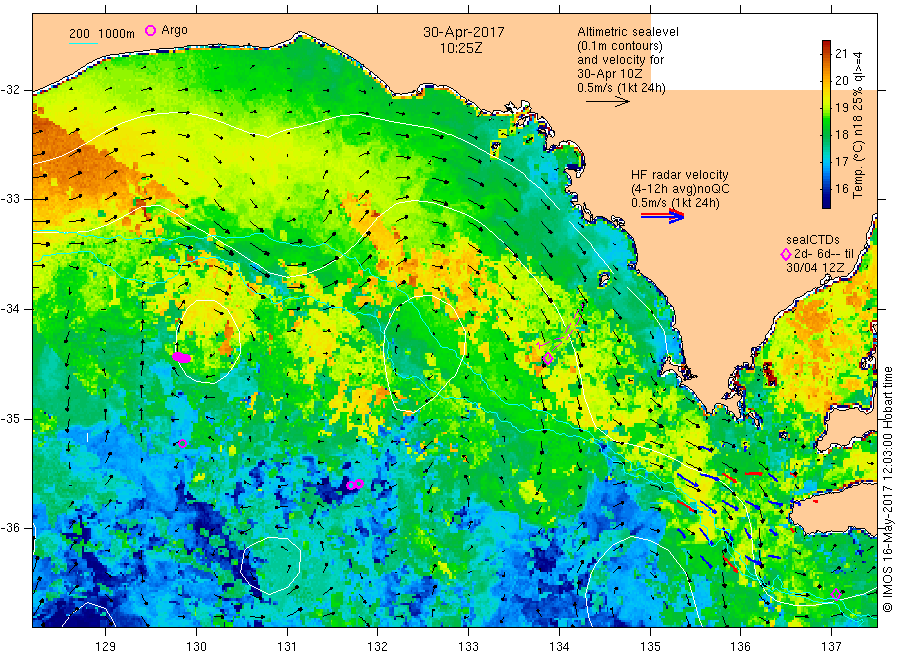Click the temperature color bar's dark red top
The width and height of the screenshot is (900, 660).
coord(826,46)
